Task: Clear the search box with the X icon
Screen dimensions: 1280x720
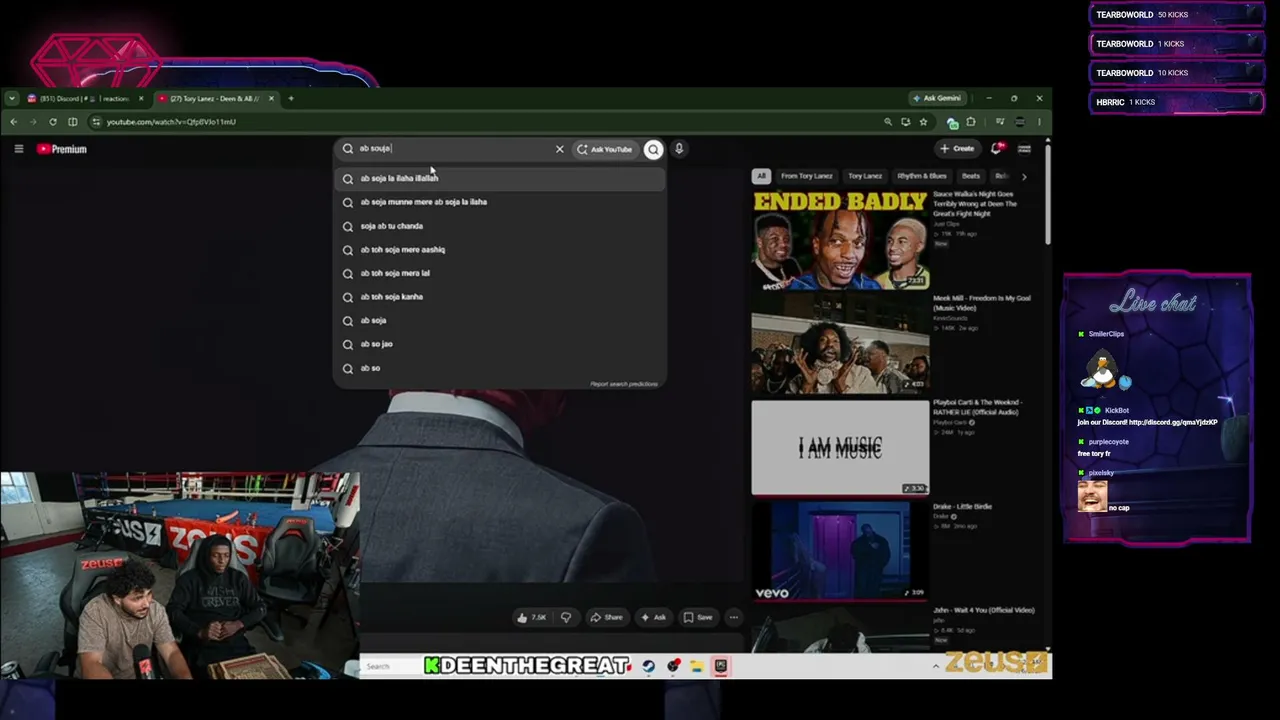Action: [560, 149]
